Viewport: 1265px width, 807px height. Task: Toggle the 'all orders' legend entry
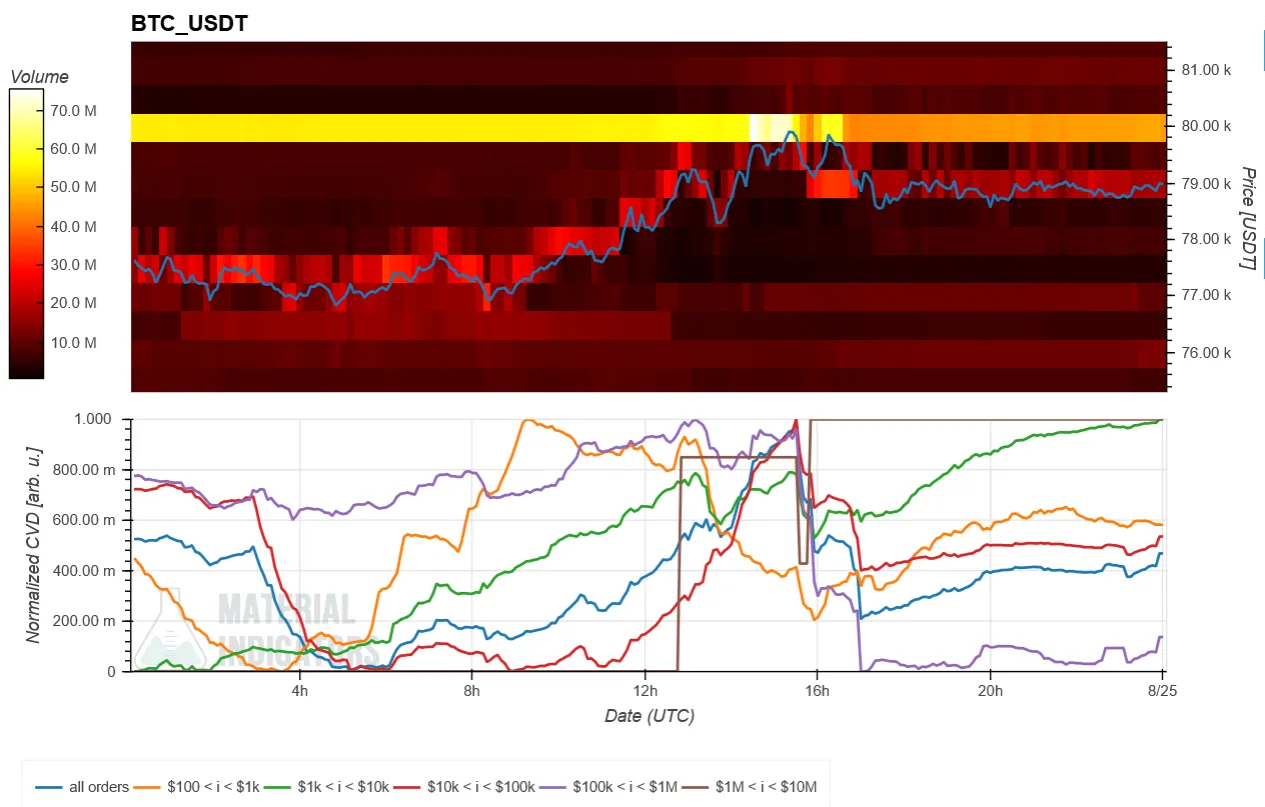(x=81, y=787)
